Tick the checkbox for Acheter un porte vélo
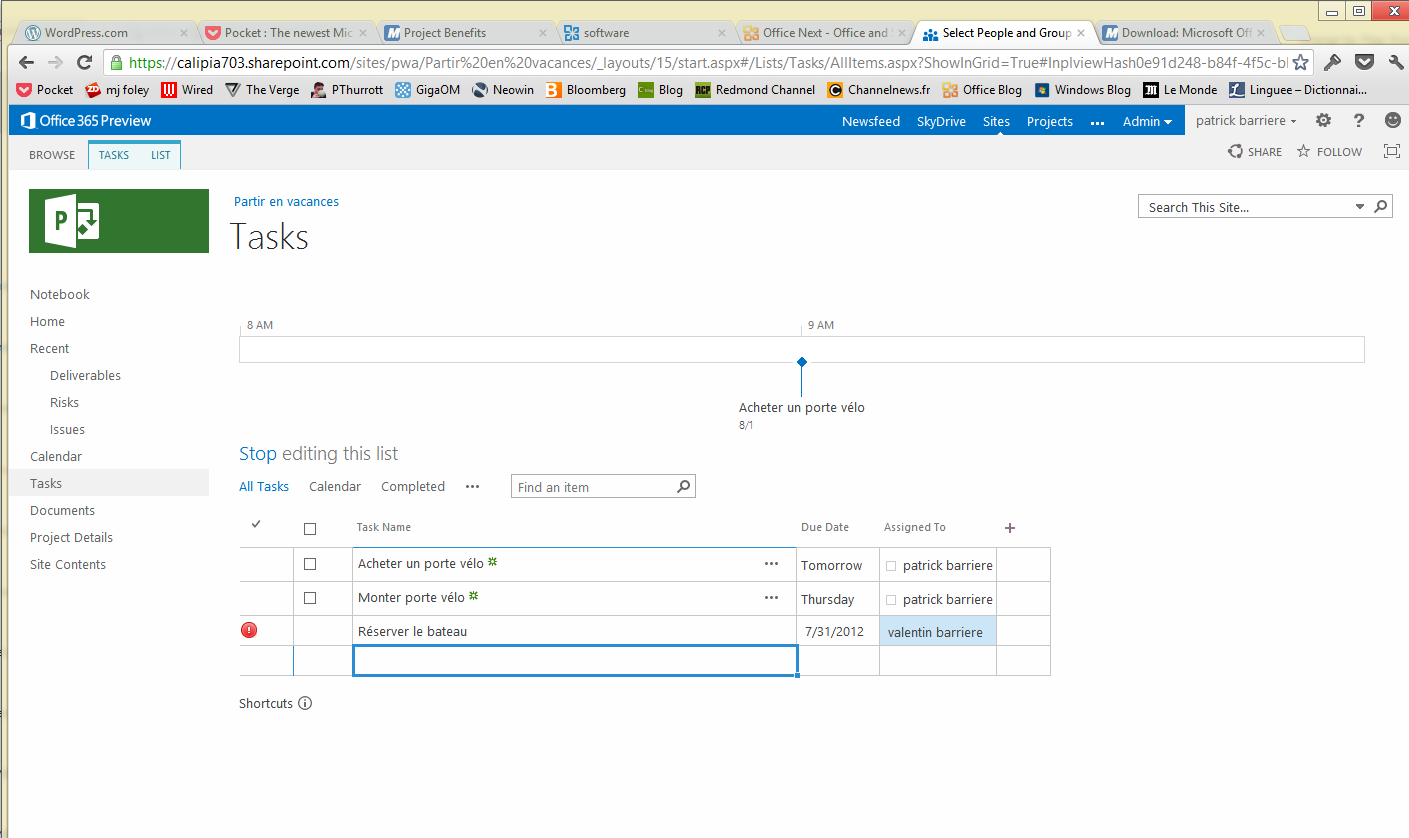1409x838 pixels. coord(310,564)
